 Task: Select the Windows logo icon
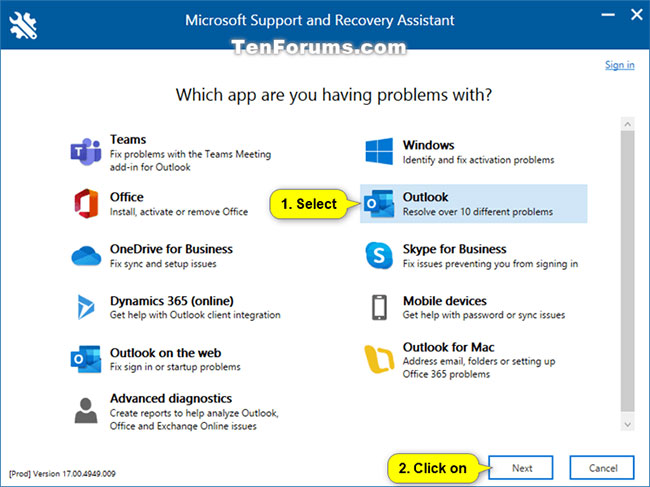[379, 152]
